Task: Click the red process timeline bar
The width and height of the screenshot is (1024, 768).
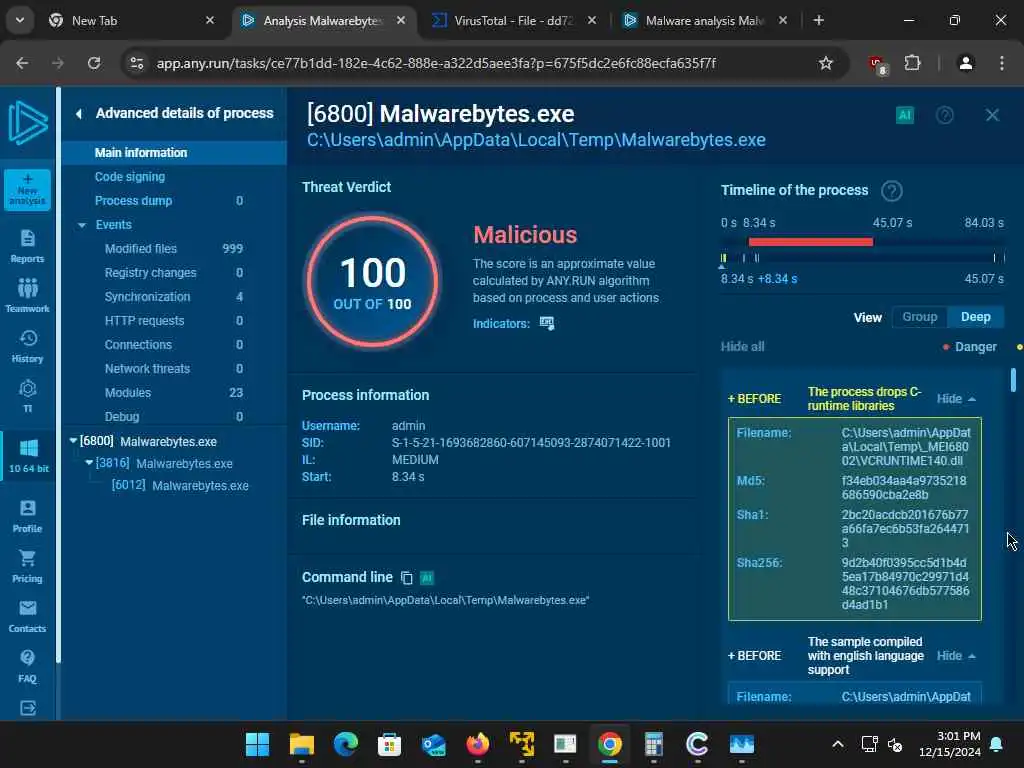Action: [x=810, y=242]
